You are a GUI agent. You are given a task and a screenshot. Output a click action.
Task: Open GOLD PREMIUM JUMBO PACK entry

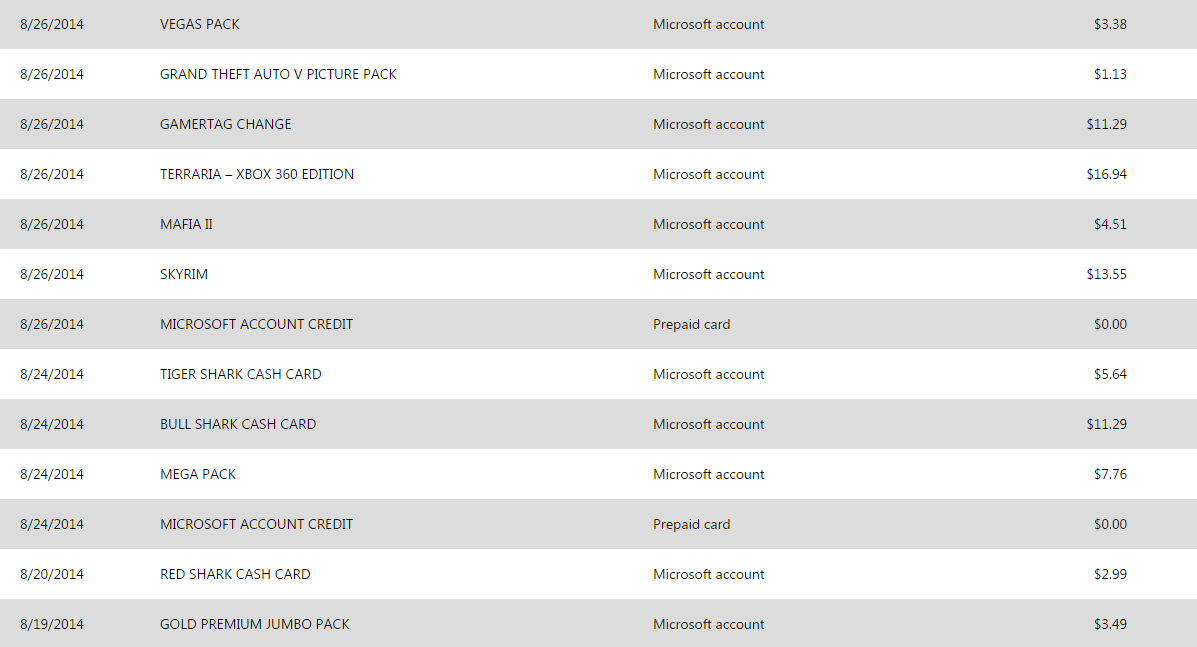click(x=255, y=624)
